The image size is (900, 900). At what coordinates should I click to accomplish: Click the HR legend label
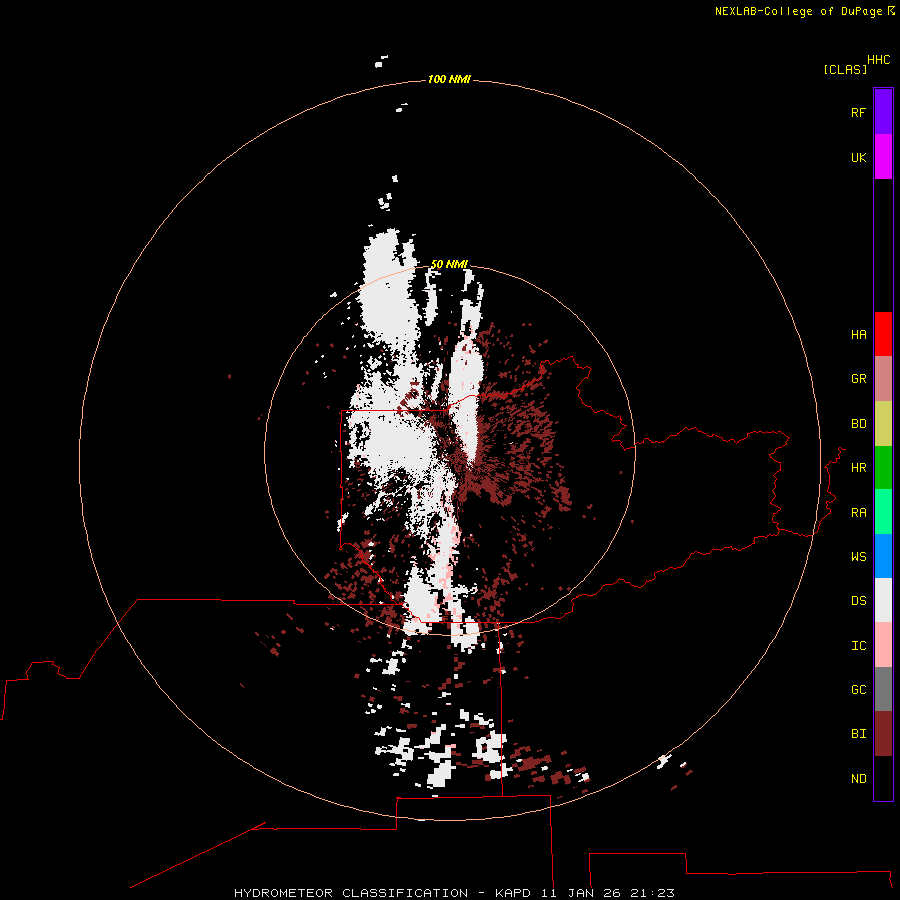click(x=858, y=468)
